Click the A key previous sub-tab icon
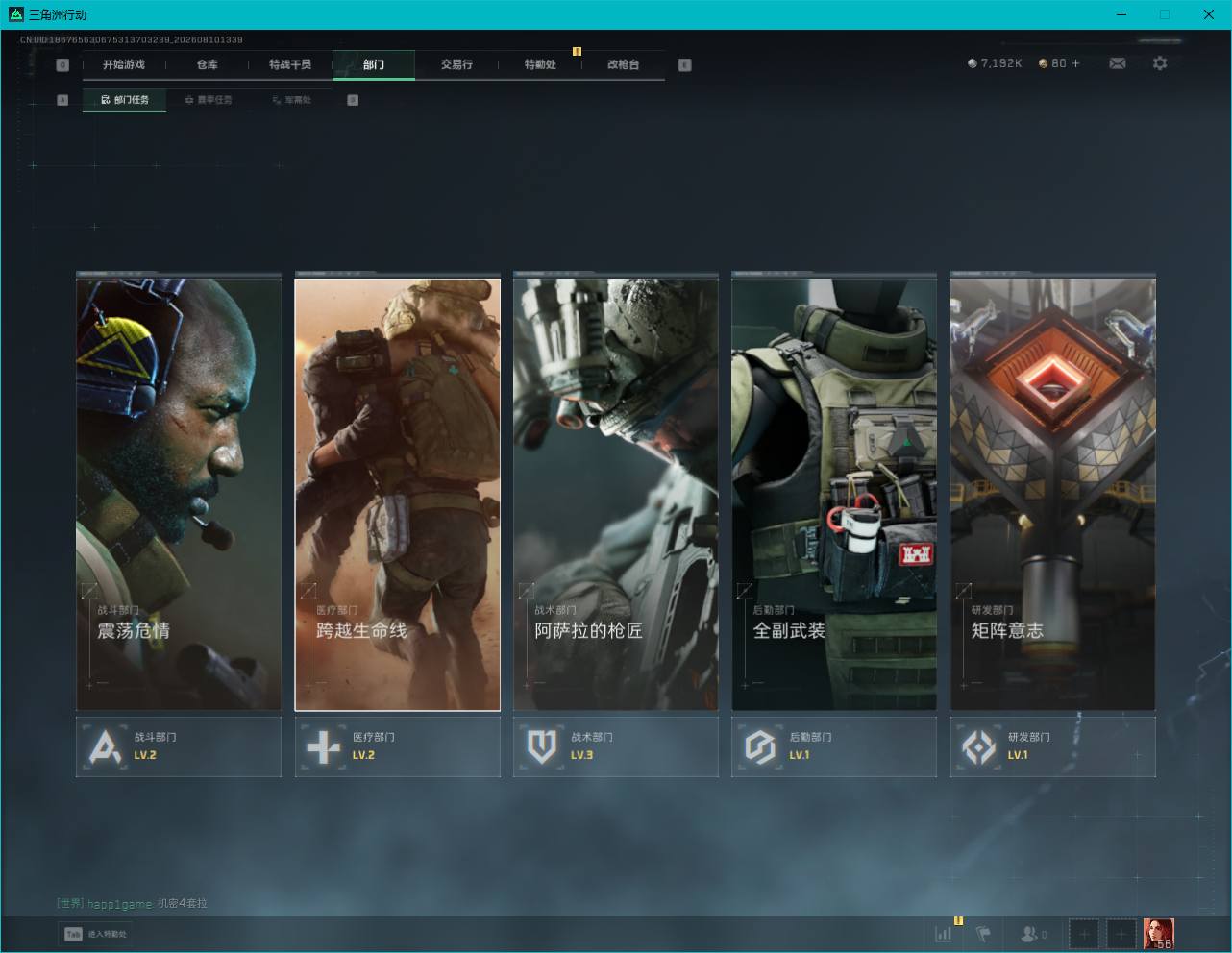 (x=62, y=100)
